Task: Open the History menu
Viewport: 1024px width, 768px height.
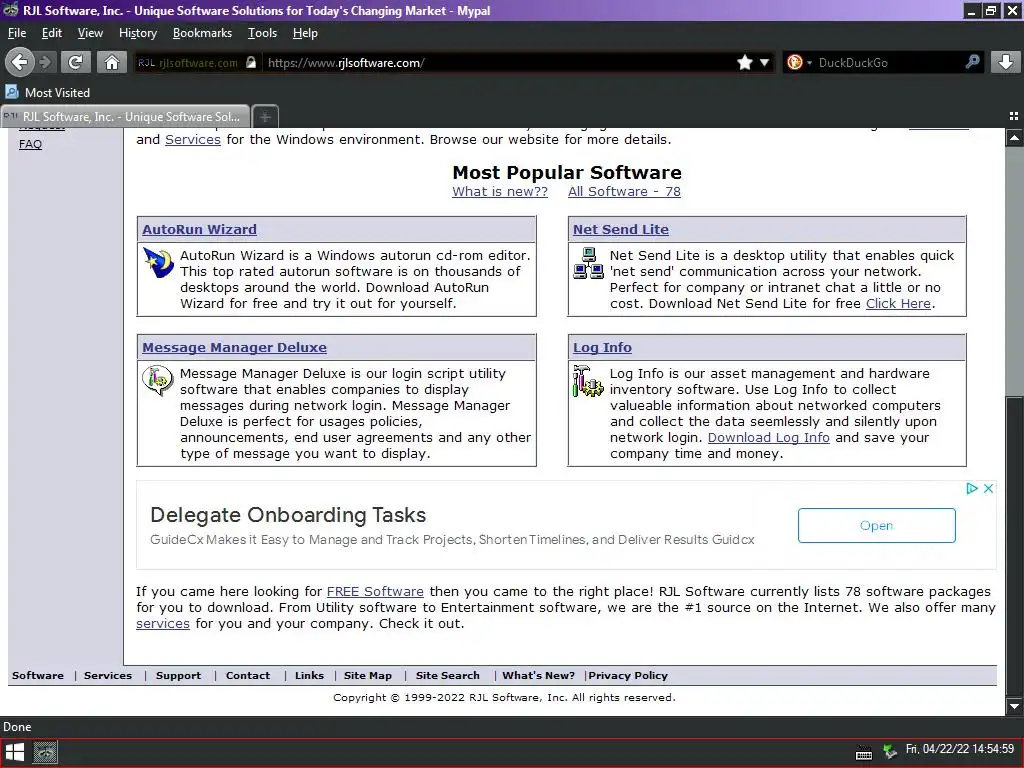Action: point(138,33)
